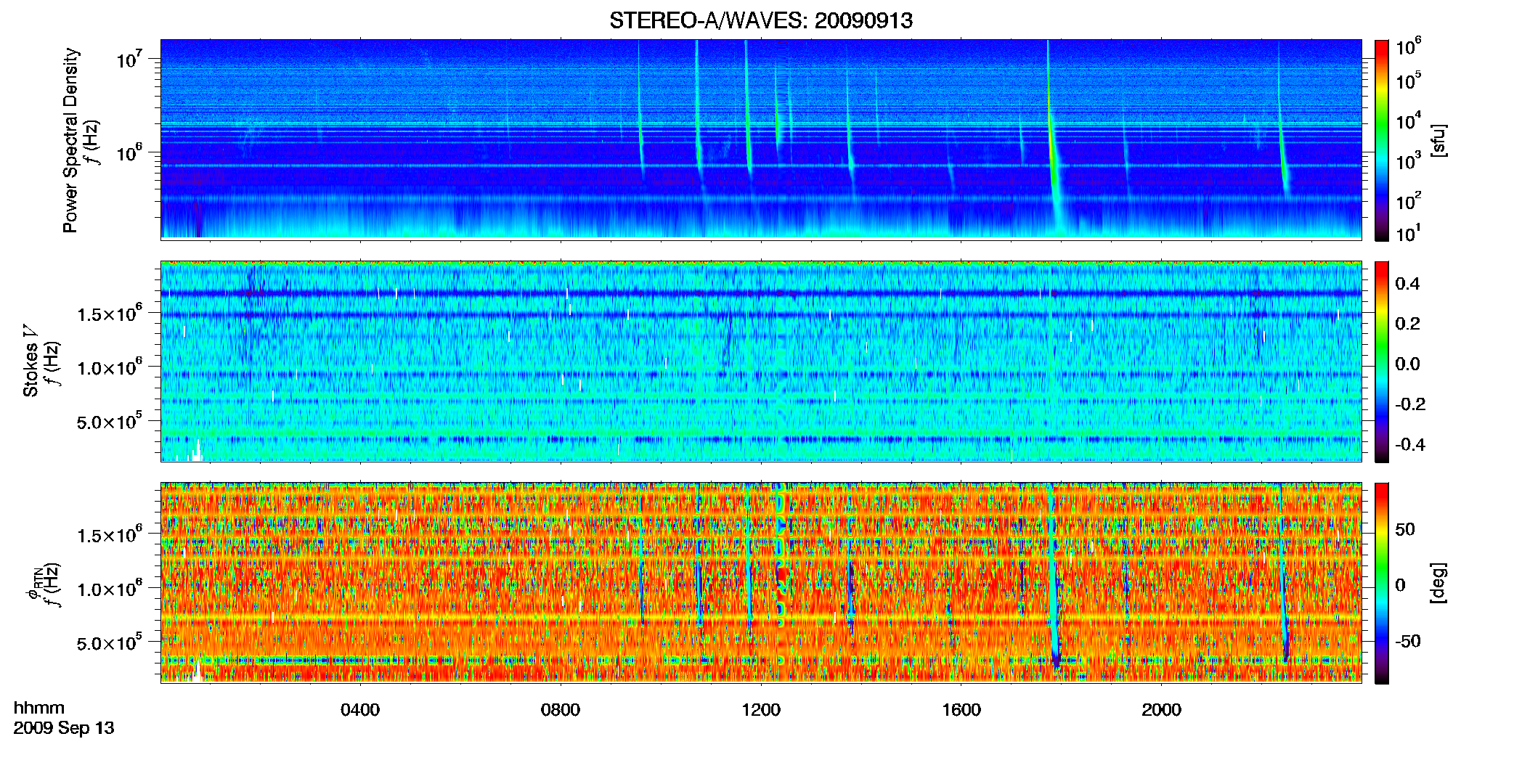
Task: Click the [sfu] unit label
Action: click(1438, 140)
